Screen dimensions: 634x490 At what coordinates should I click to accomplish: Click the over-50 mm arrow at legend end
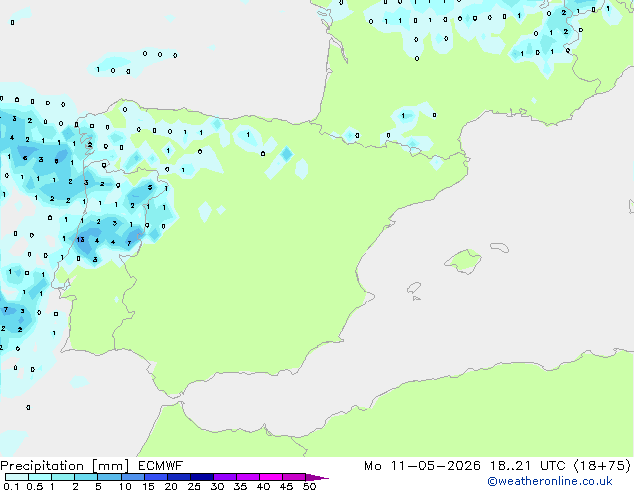tap(317, 477)
